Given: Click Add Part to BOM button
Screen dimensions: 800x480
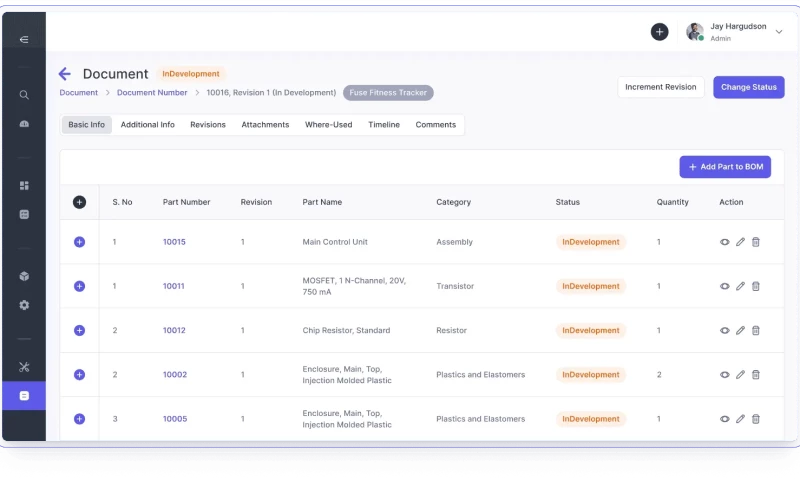Looking at the screenshot, I should coord(725,167).
